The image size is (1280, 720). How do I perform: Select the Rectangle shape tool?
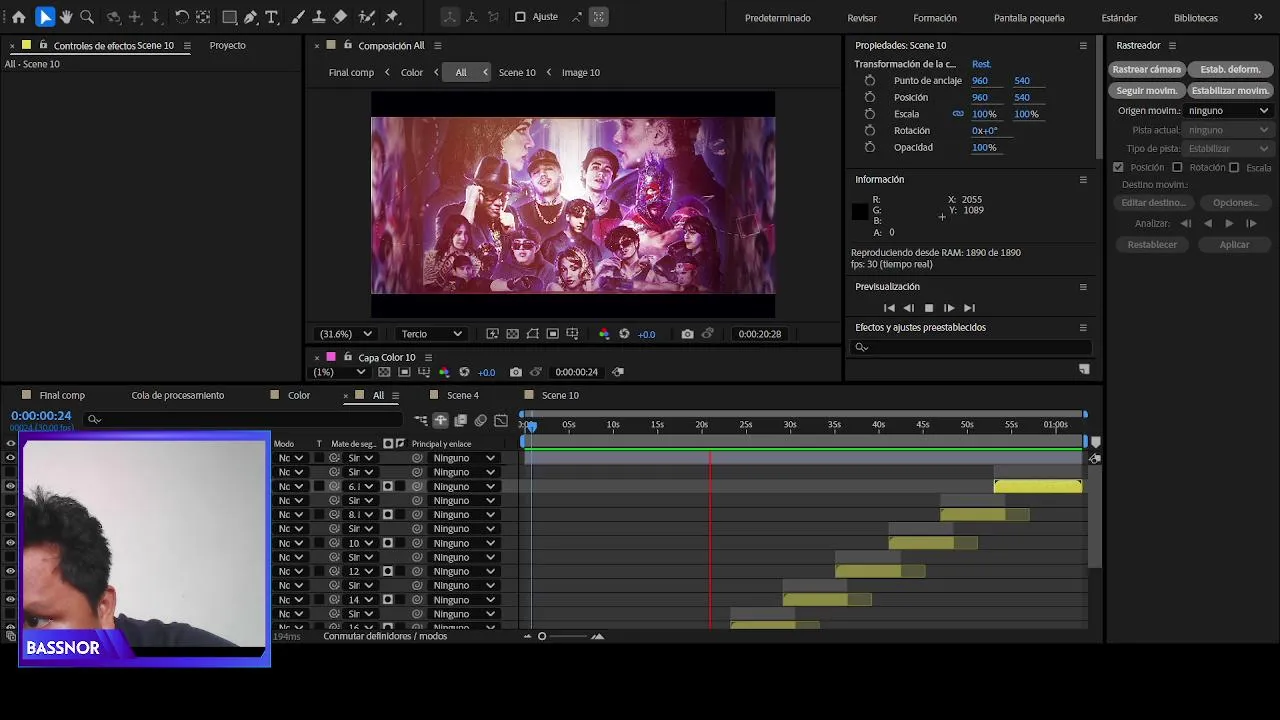[x=229, y=17]
